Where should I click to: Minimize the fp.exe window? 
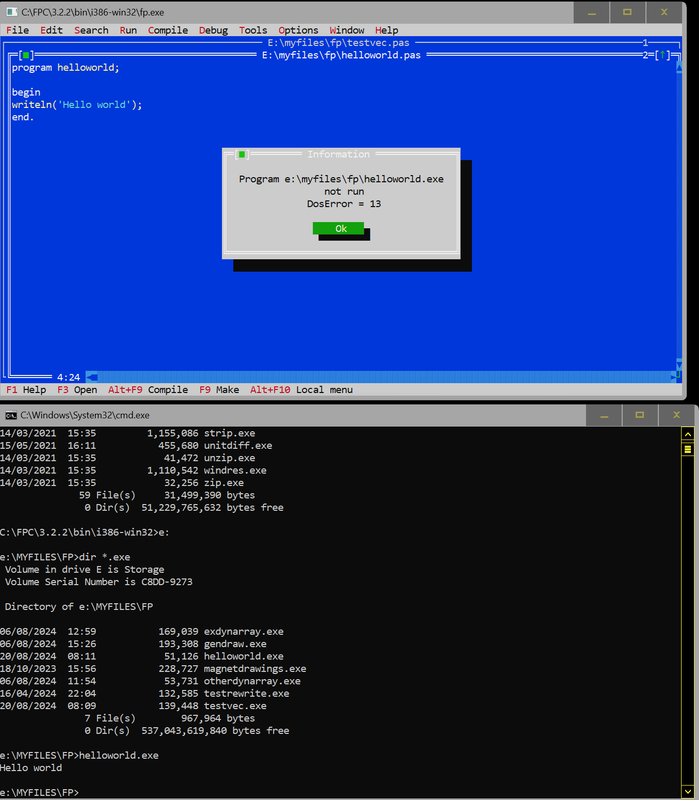pos(591,12)
